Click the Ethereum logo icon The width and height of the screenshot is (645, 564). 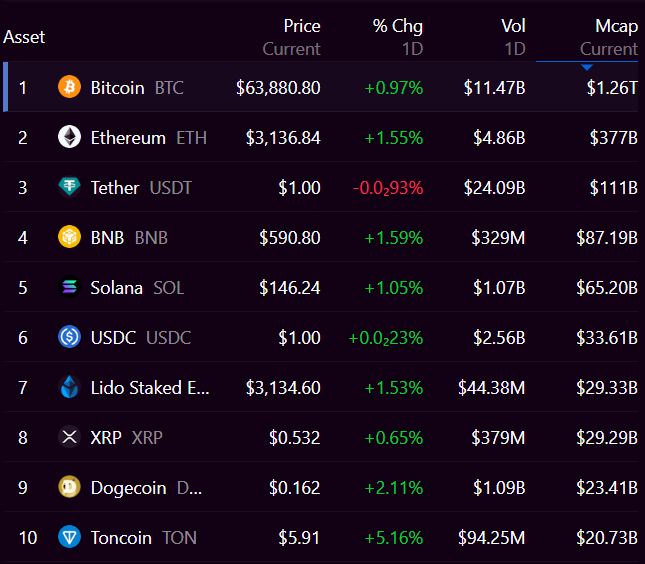point(69,137)
